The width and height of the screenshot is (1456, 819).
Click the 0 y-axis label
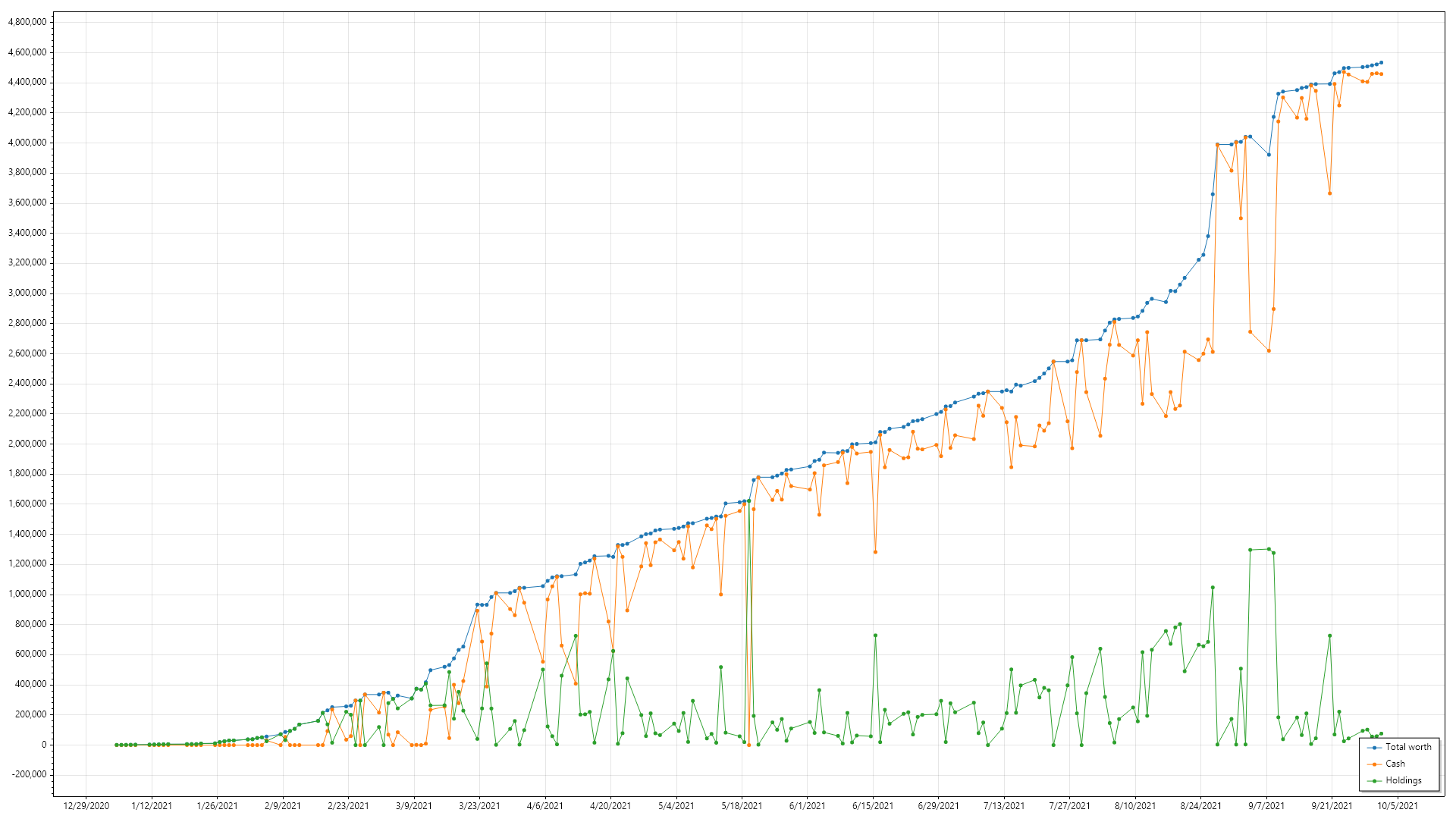pyautogui.click(x=44, y=745)
